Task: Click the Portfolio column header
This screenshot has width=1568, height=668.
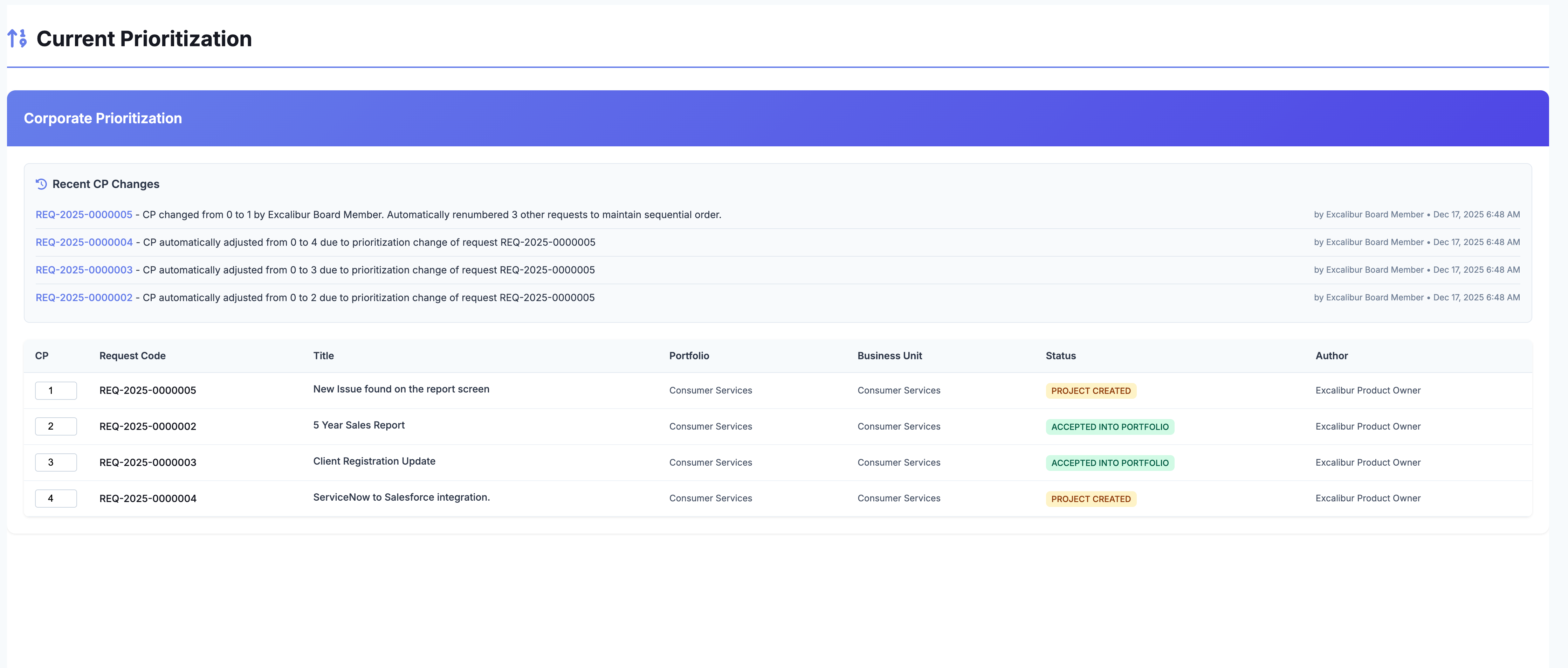Action: tap(688, 356)
